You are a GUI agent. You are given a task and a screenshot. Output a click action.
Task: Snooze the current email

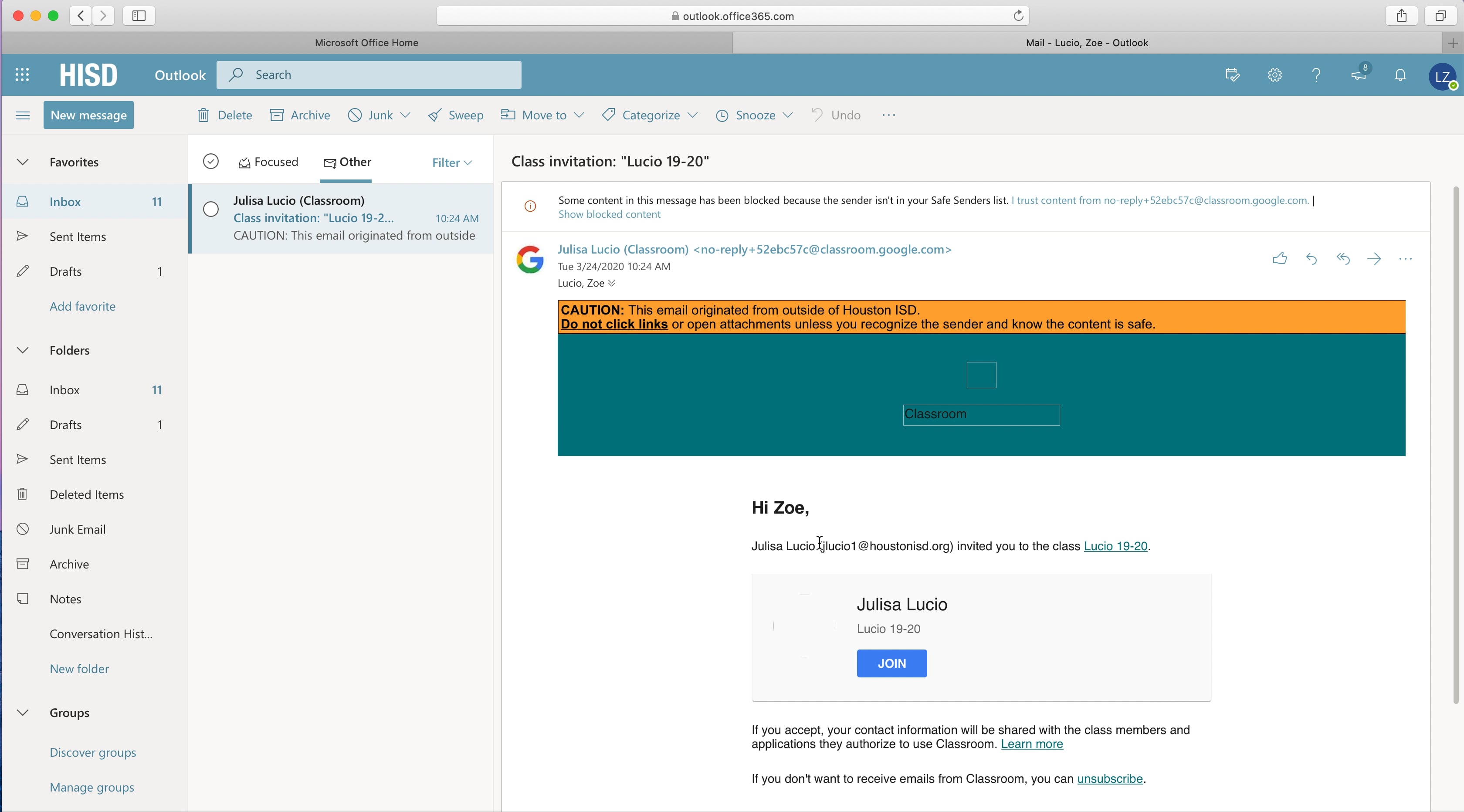coord(745,115)
